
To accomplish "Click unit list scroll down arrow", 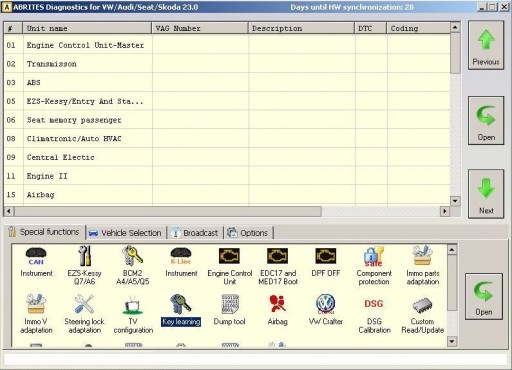I will click(x=455, y=201).
